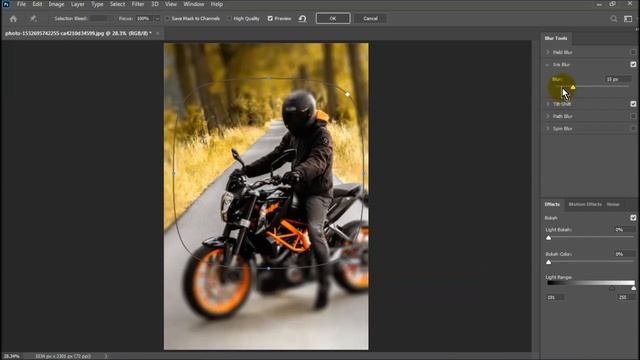The width and height of the screenshot is (640, 360).
Task: Check Save Mask to Channels
Action: click(x=167, y=19)
